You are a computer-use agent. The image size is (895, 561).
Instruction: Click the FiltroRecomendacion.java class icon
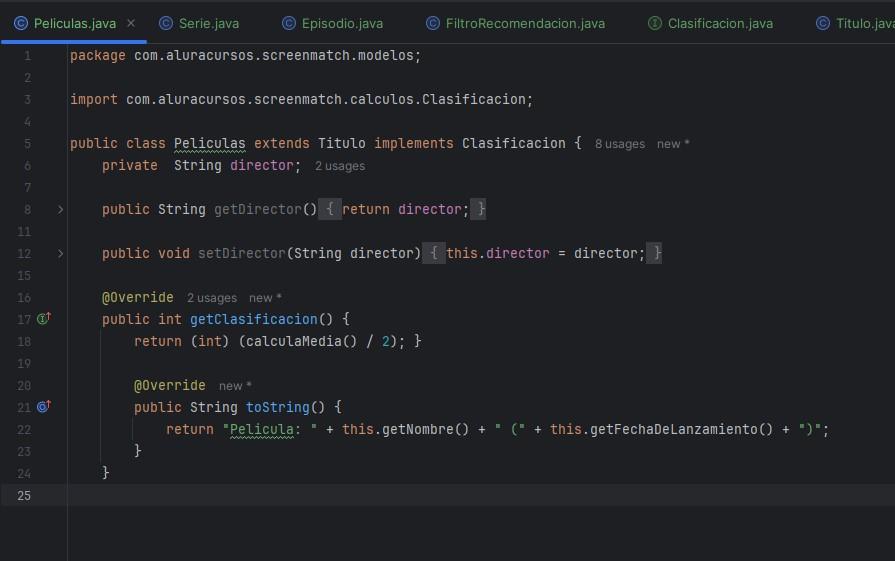[x=433, y=23]
